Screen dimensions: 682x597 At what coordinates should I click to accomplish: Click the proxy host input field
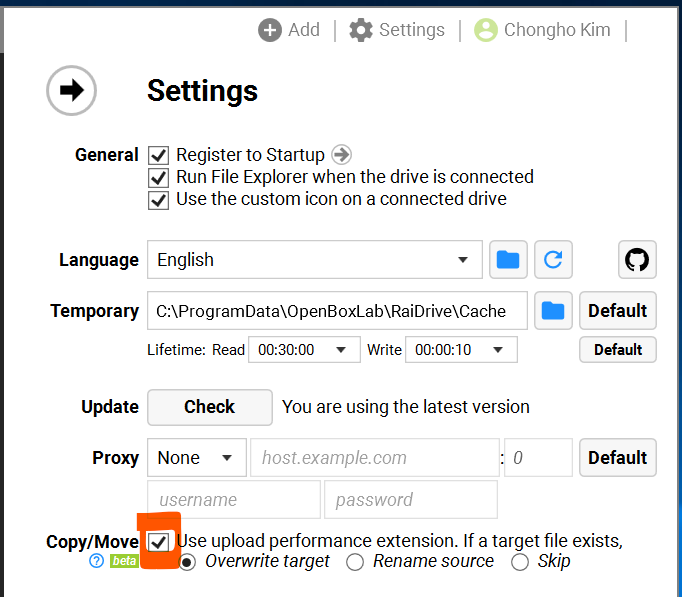pos(374,458)
